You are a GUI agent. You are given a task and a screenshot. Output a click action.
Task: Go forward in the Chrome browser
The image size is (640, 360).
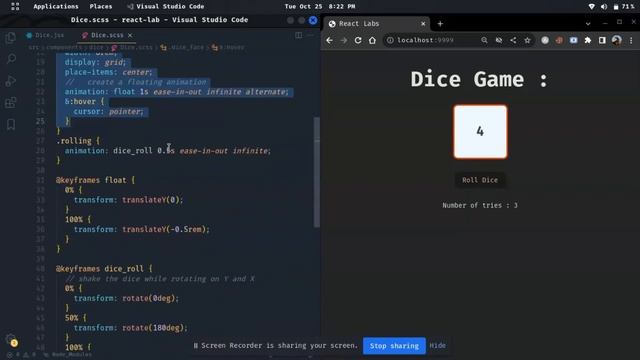[x=344, y=40]
